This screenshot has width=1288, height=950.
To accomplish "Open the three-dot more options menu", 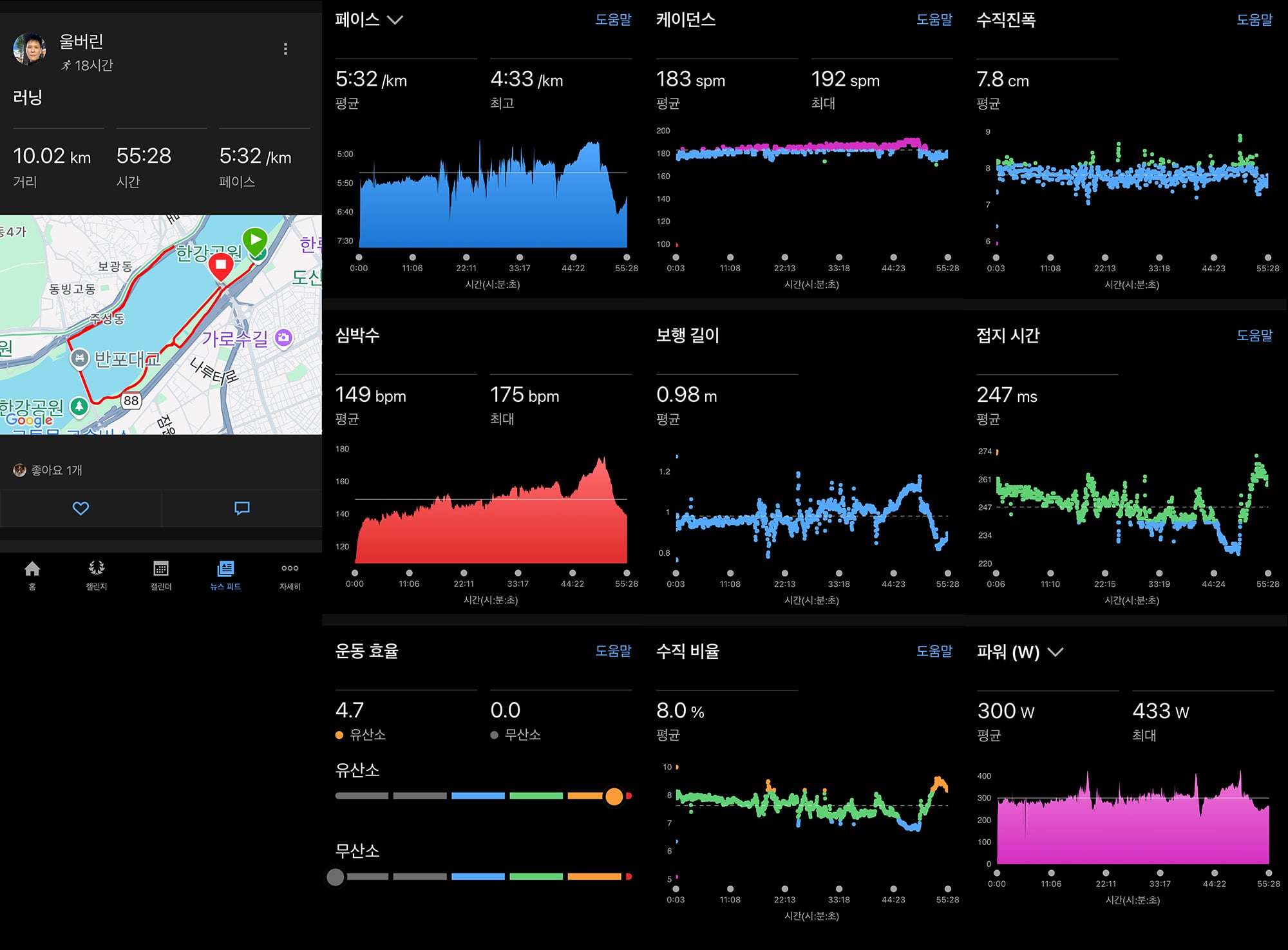I will point(285,49).
